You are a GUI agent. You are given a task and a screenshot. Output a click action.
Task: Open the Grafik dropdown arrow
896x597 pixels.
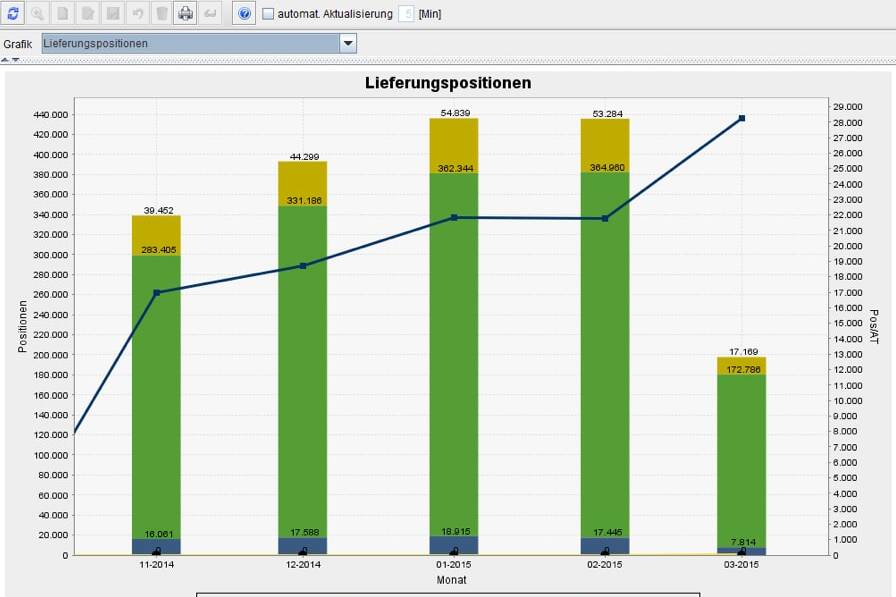(x=348, y=43)
